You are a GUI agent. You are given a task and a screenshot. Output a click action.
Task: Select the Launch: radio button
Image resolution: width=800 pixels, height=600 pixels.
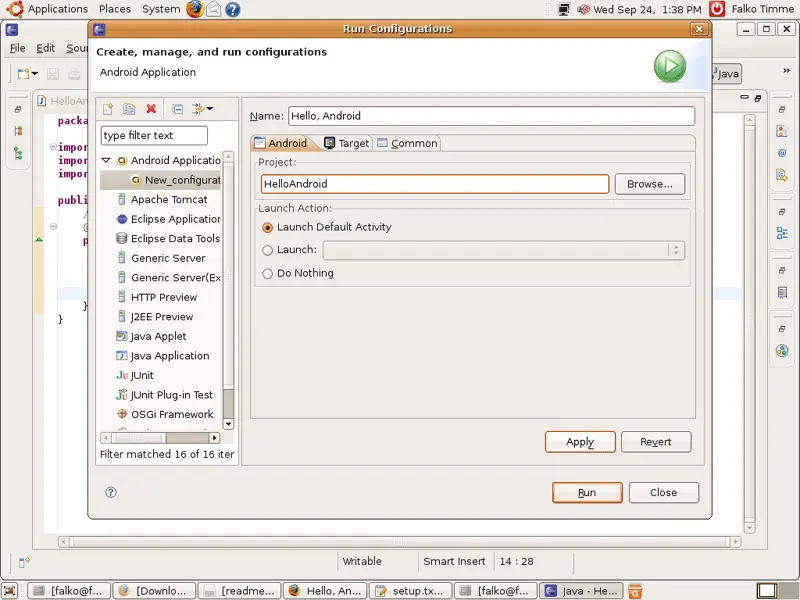tap(267, 250)
